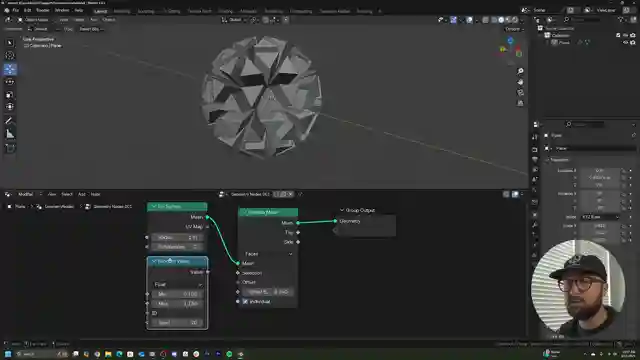Collapse the Ico Sphere node
The height and width of the screenshot is (360, 640).
[x=154, y=207]
